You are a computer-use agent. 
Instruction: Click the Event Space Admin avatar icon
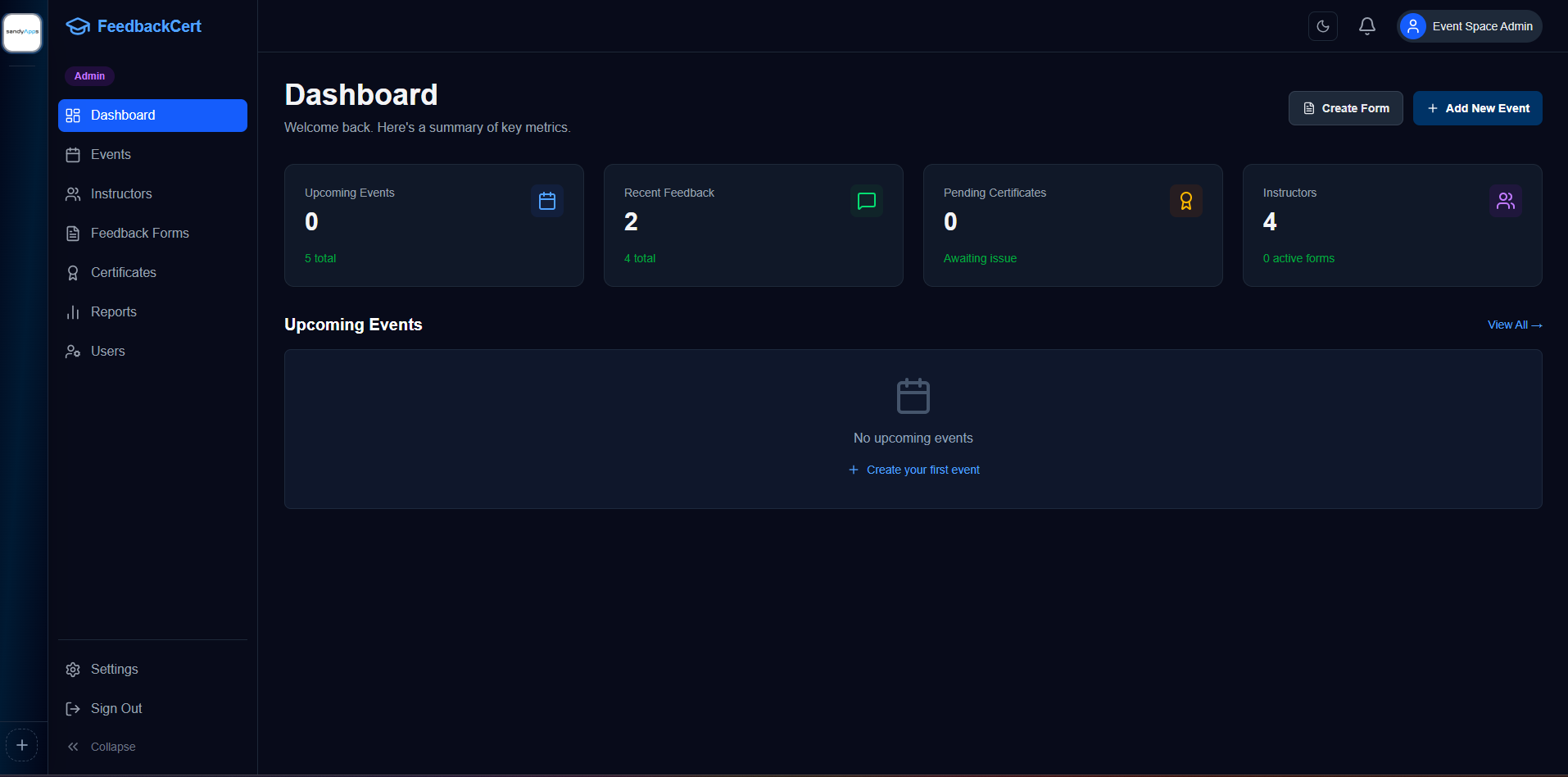click(x=1412, y=26)
